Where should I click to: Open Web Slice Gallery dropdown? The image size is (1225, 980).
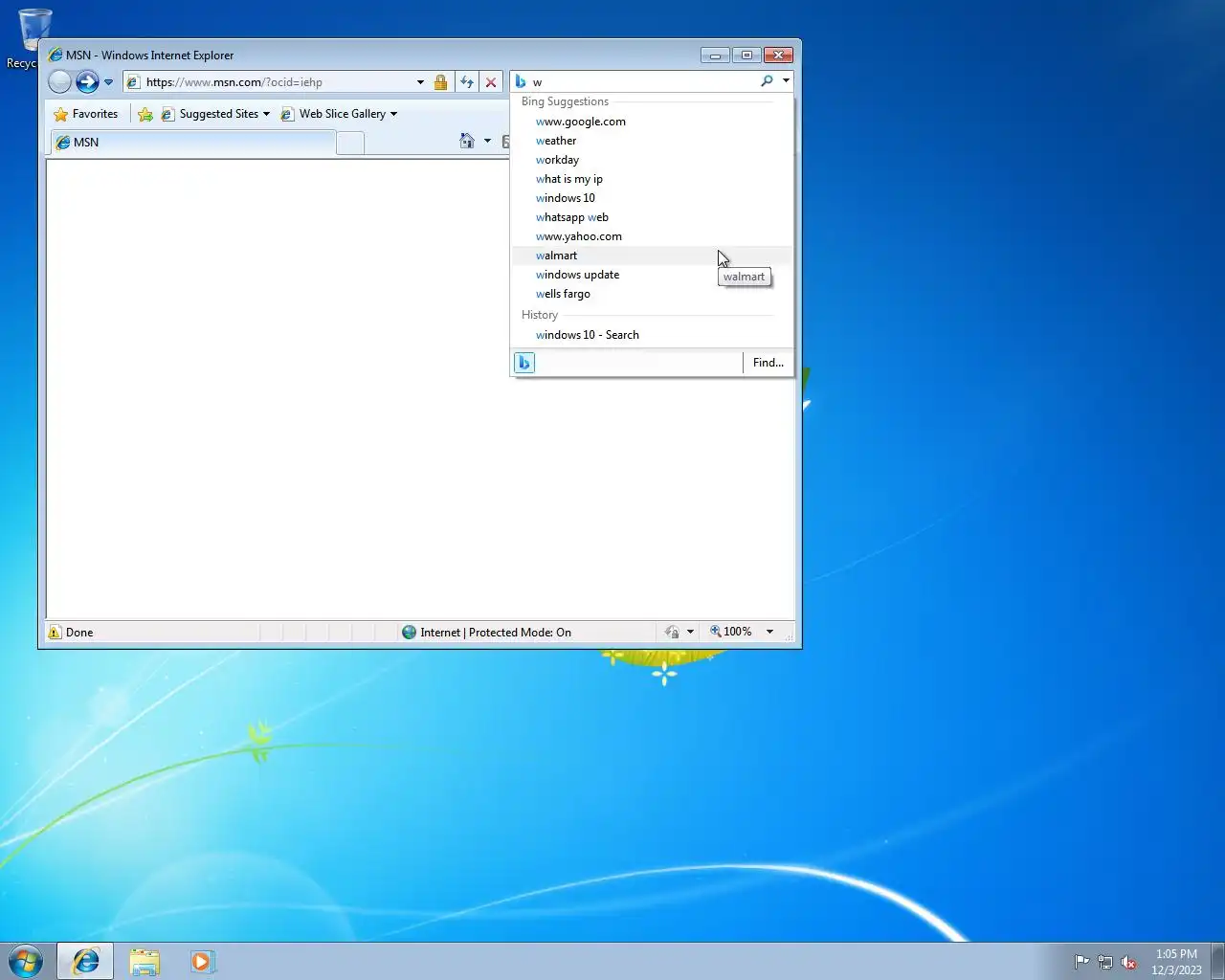(339, 114)
